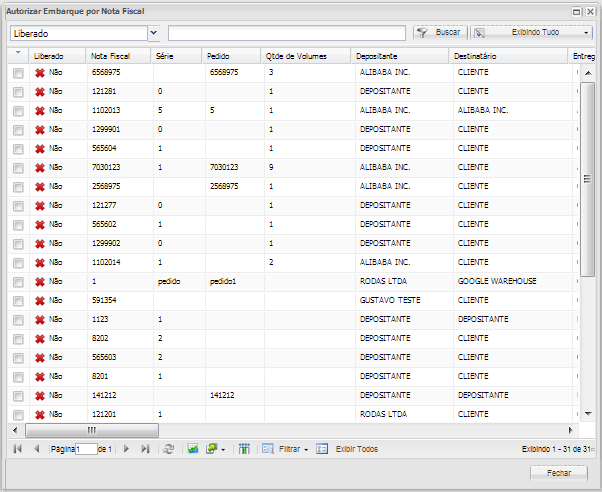The height and width of the screenshot is (492, 602).
Task: Click red X icon for nota 1102013
Action: click(40, 111)
